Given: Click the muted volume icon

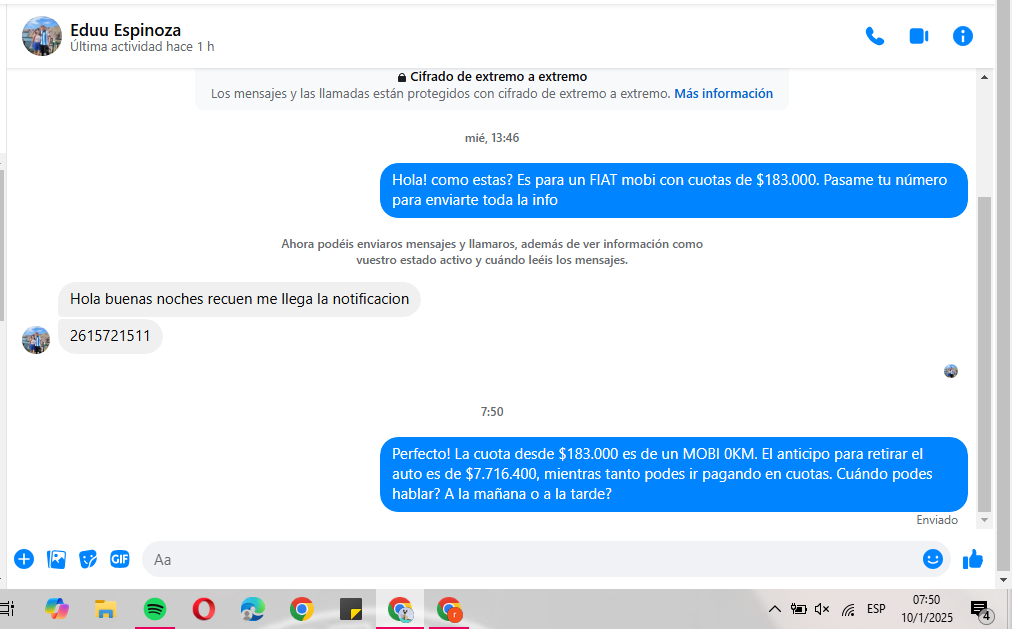Looking at the screenshot, I should click(x=822, y=609).
